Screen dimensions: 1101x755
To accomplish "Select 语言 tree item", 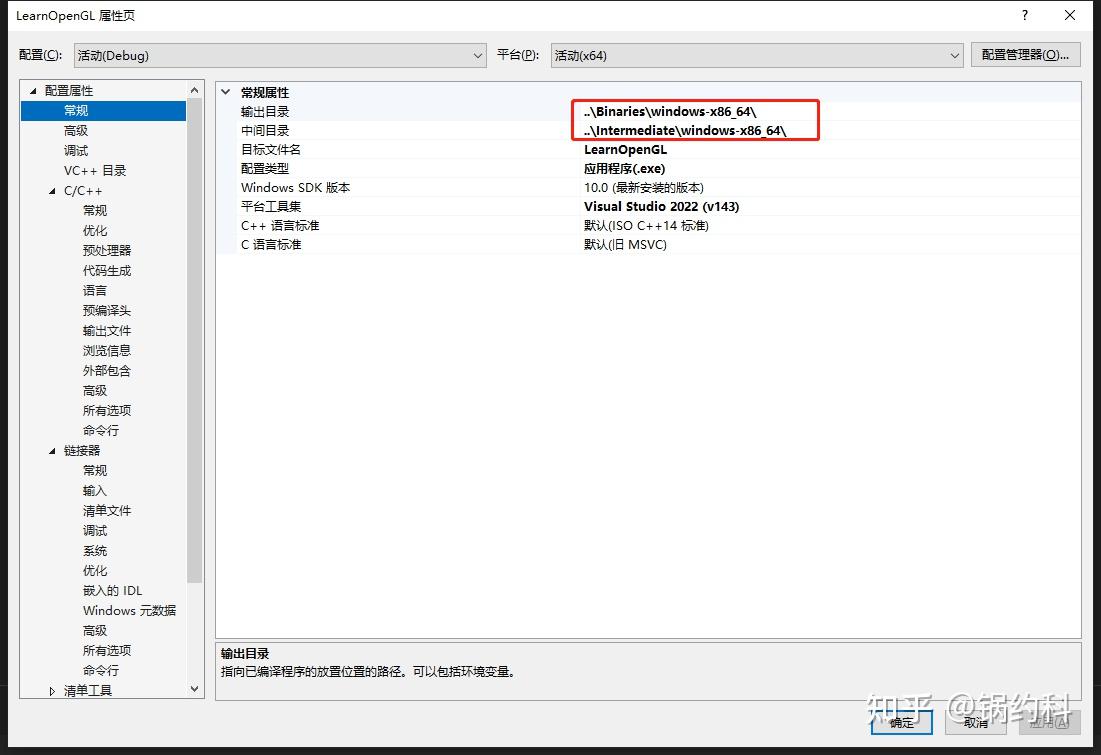I will pyautogui.click(x=95, y=291).
